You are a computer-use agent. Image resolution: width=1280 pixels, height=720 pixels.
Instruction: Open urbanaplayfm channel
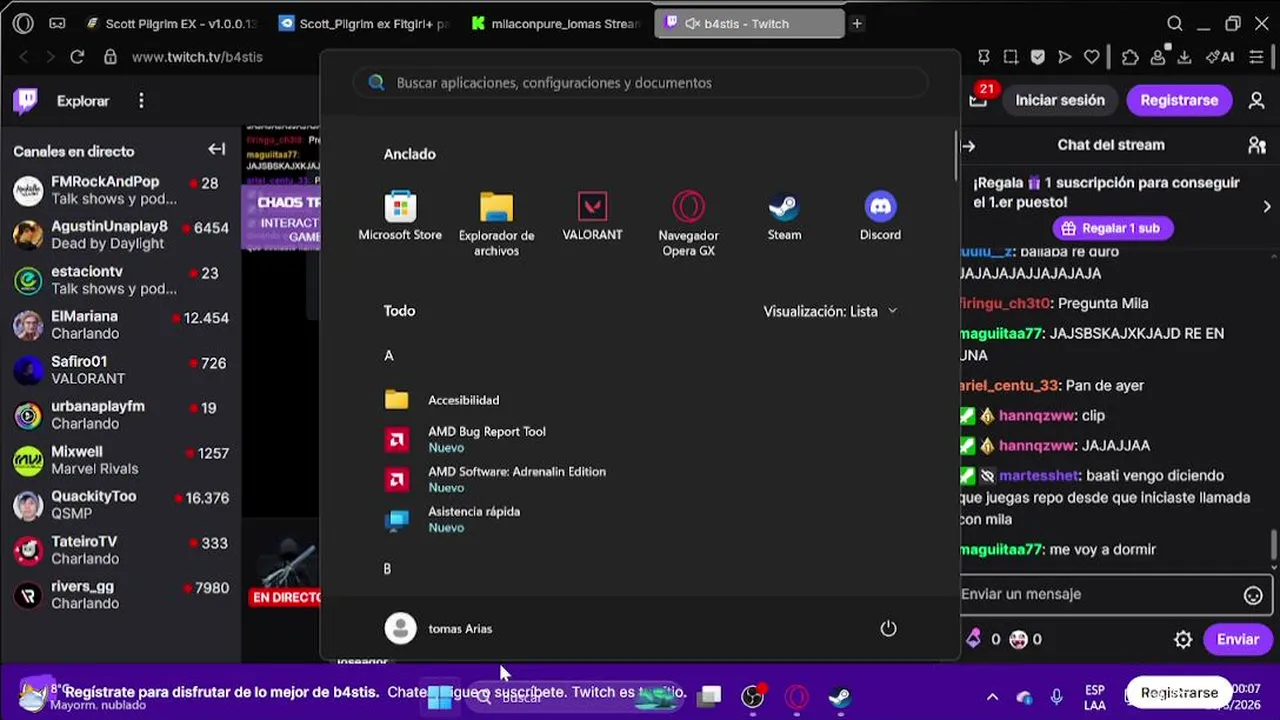tap(120, 415)
